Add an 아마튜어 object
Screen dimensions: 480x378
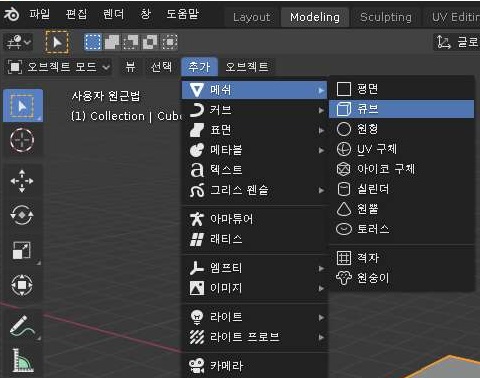(x=255, y=219)
